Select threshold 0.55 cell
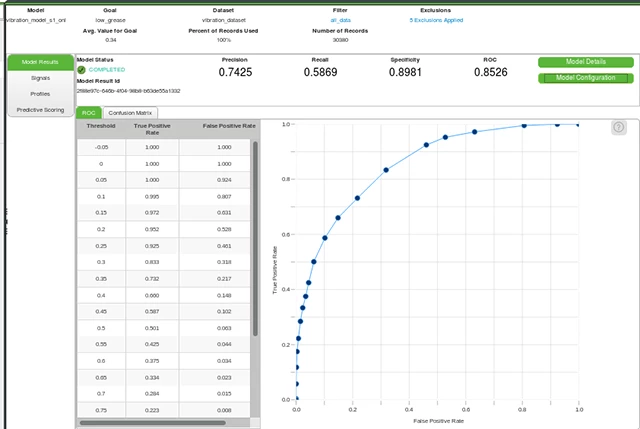 click(101, 345)
